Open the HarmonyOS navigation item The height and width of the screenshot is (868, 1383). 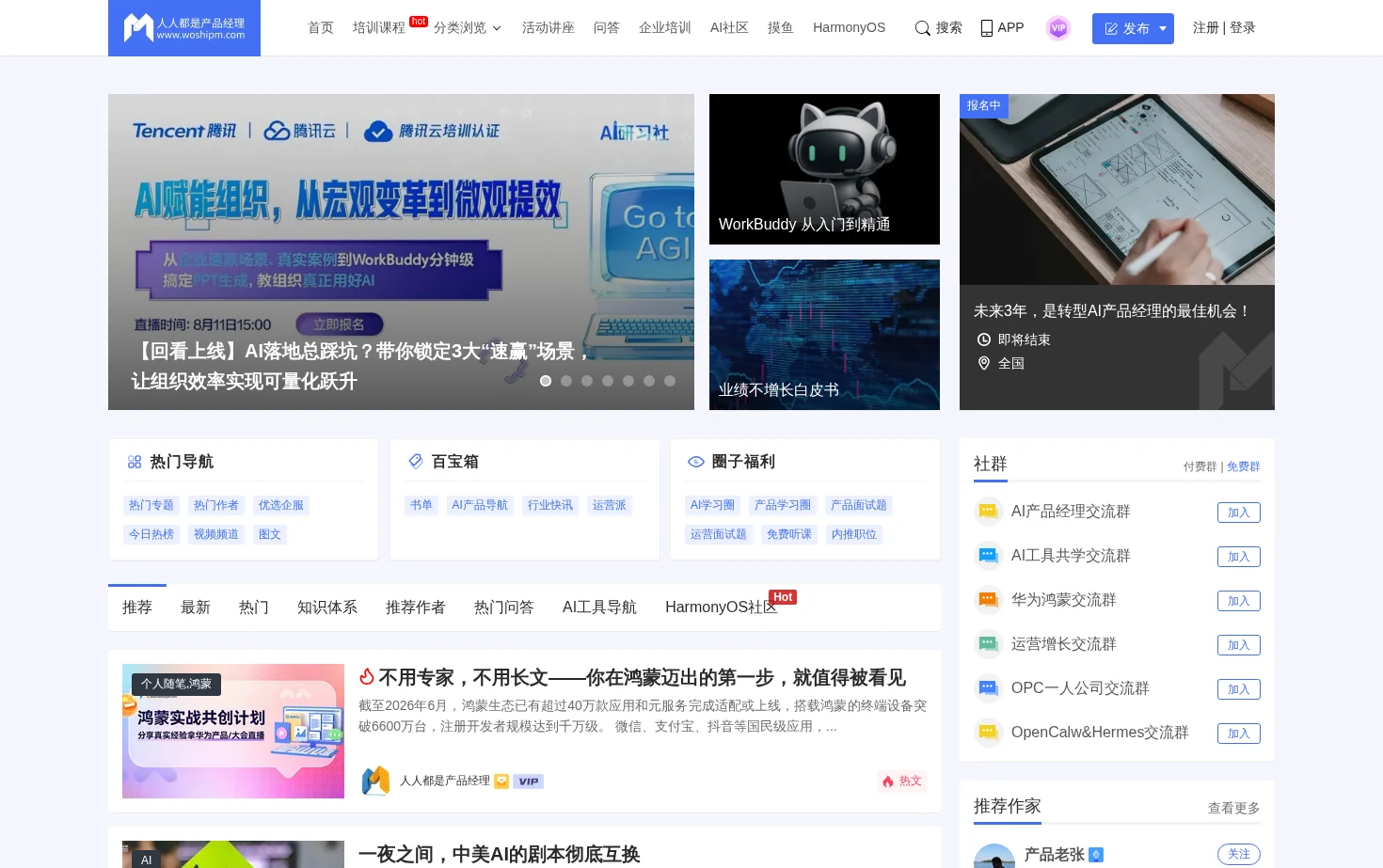(x=849, y=28)
